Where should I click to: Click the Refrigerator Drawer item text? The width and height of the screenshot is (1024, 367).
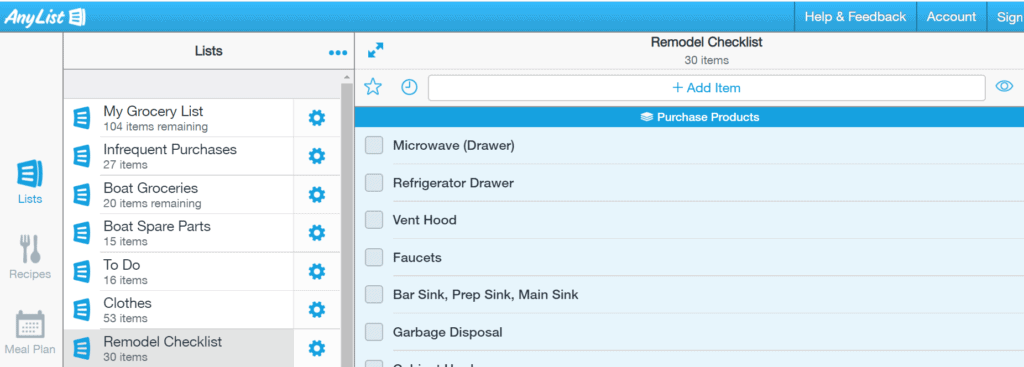[453, 183]
